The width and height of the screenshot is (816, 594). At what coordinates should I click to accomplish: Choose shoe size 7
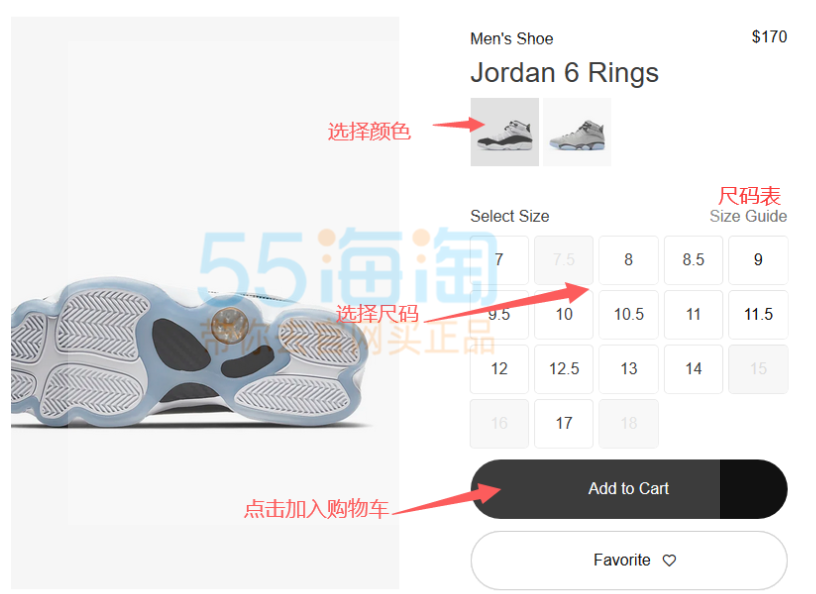click(x=499, y=260)
